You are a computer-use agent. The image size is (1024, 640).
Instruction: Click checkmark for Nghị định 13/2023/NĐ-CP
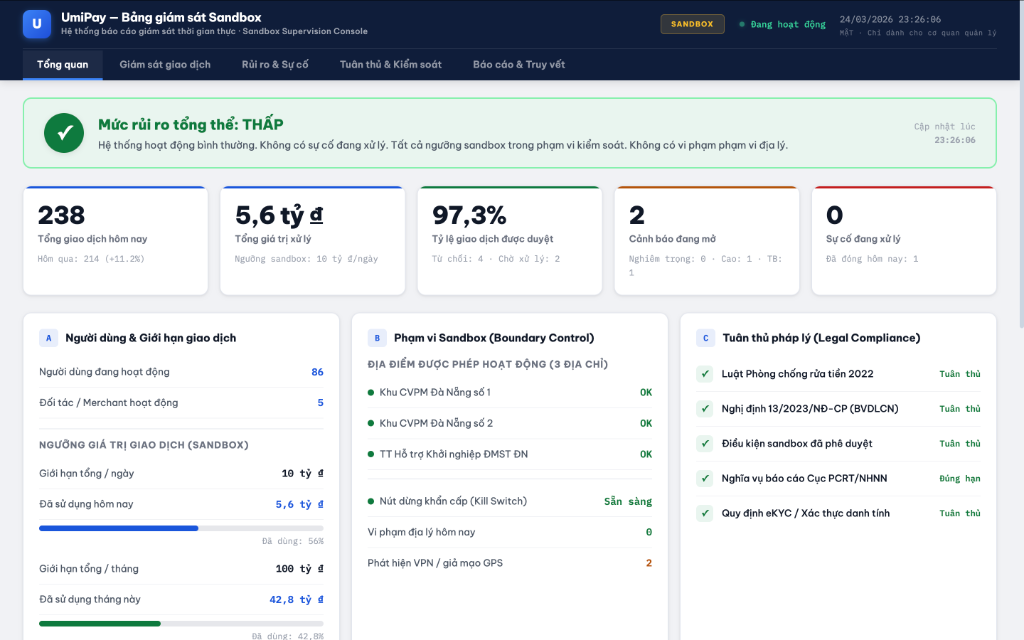704,409
